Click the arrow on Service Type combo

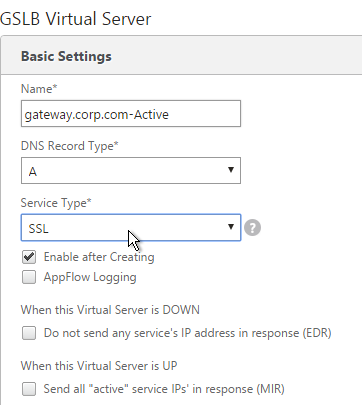[231, 227]
